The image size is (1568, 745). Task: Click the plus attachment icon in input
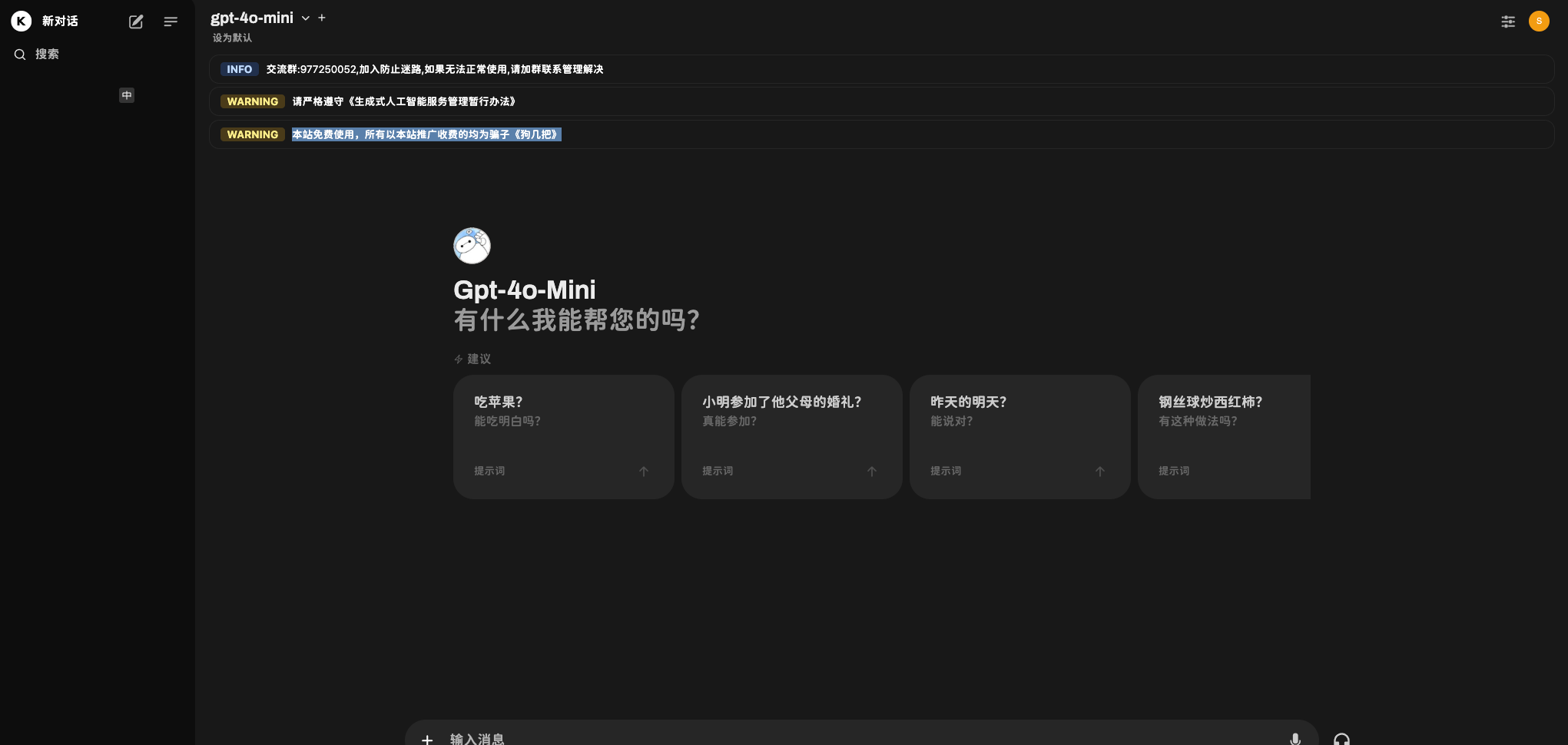click(x=427, y=738)
